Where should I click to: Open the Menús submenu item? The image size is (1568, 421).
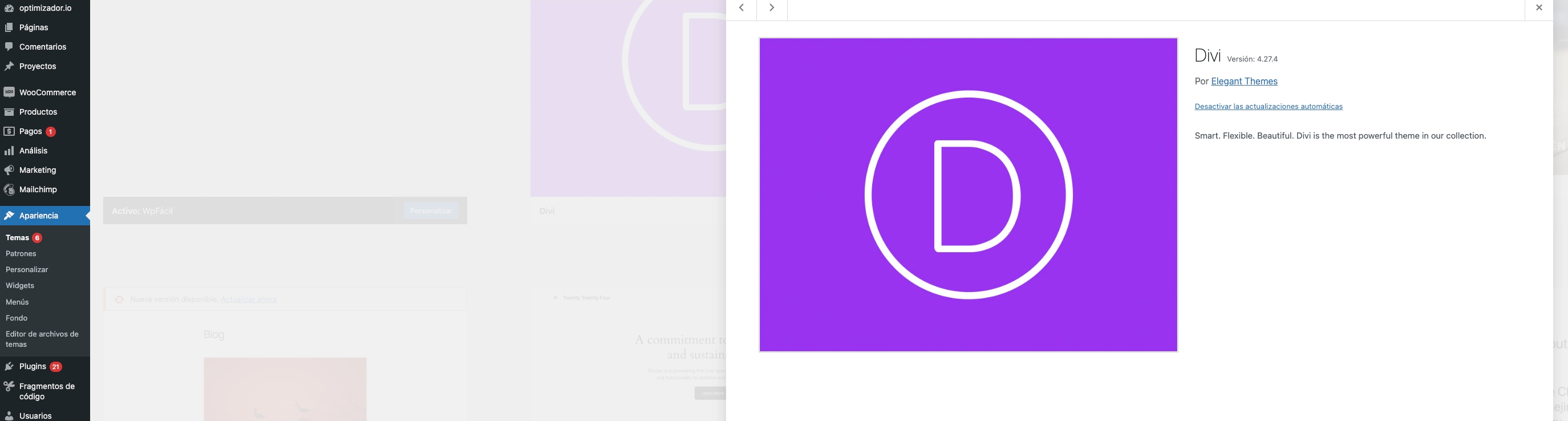[x=17, y=302]
